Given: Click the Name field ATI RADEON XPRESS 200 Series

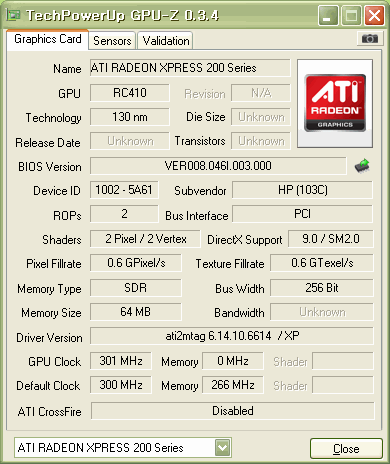Looking at the screenshot, I should (x=190, y=68).
